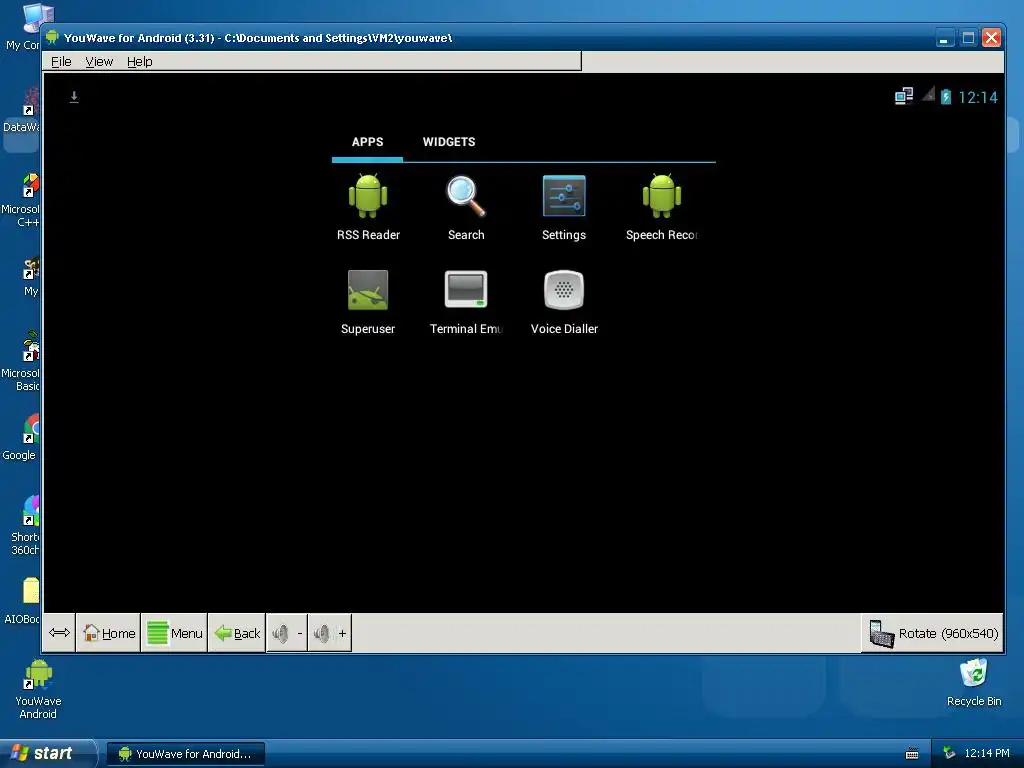Click the Menu button in YouWave toolbar
This screenshot has width=1024, height=768.
point(174,633)
